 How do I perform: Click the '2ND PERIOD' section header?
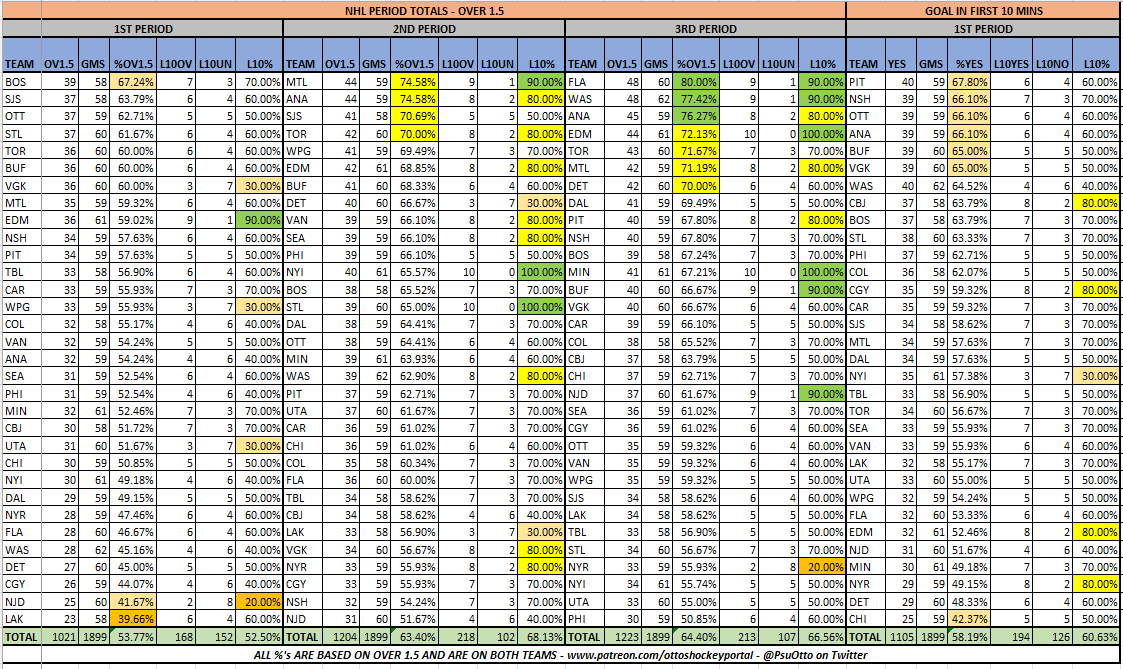tap(424, 29)
